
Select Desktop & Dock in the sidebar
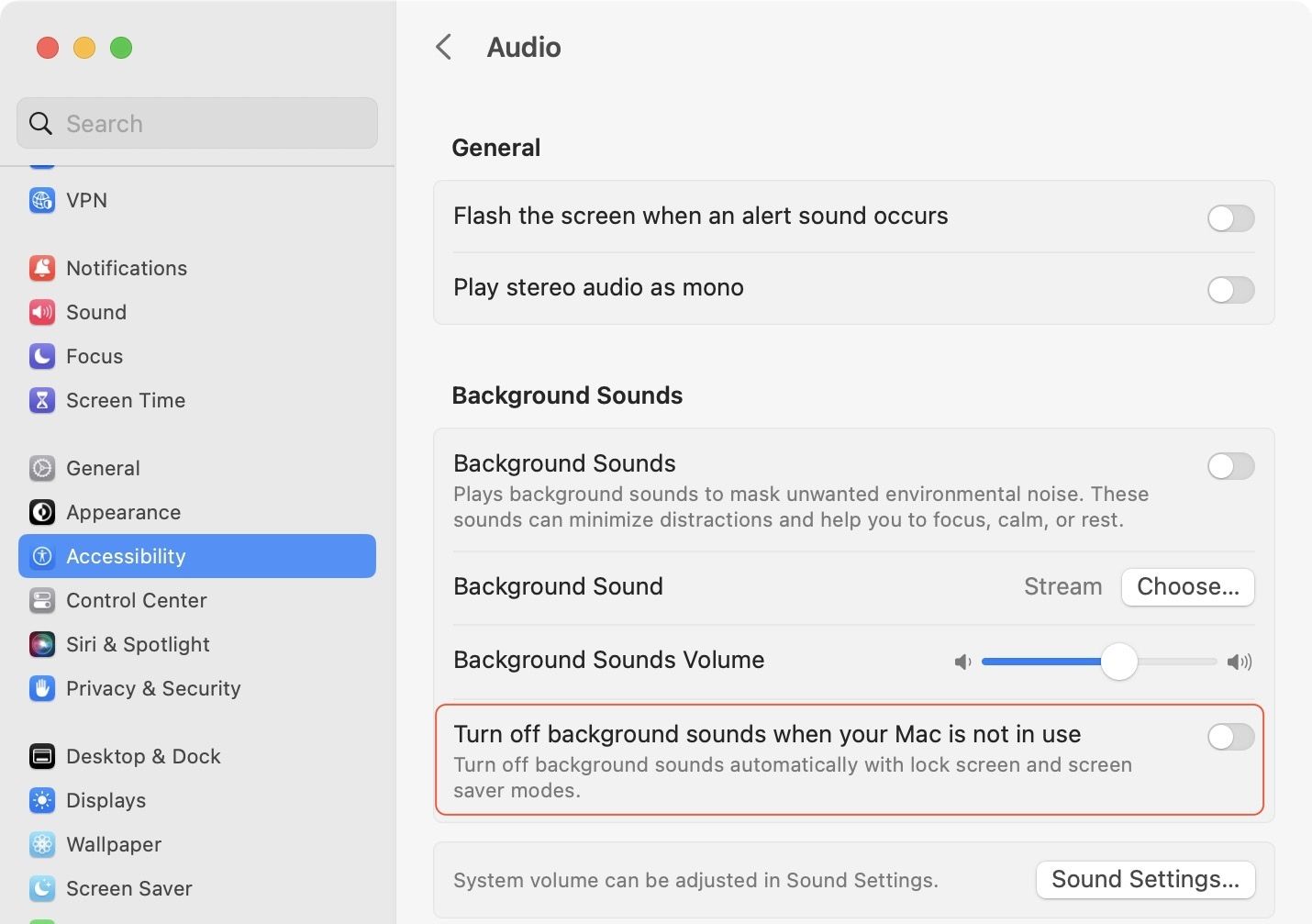143,756
